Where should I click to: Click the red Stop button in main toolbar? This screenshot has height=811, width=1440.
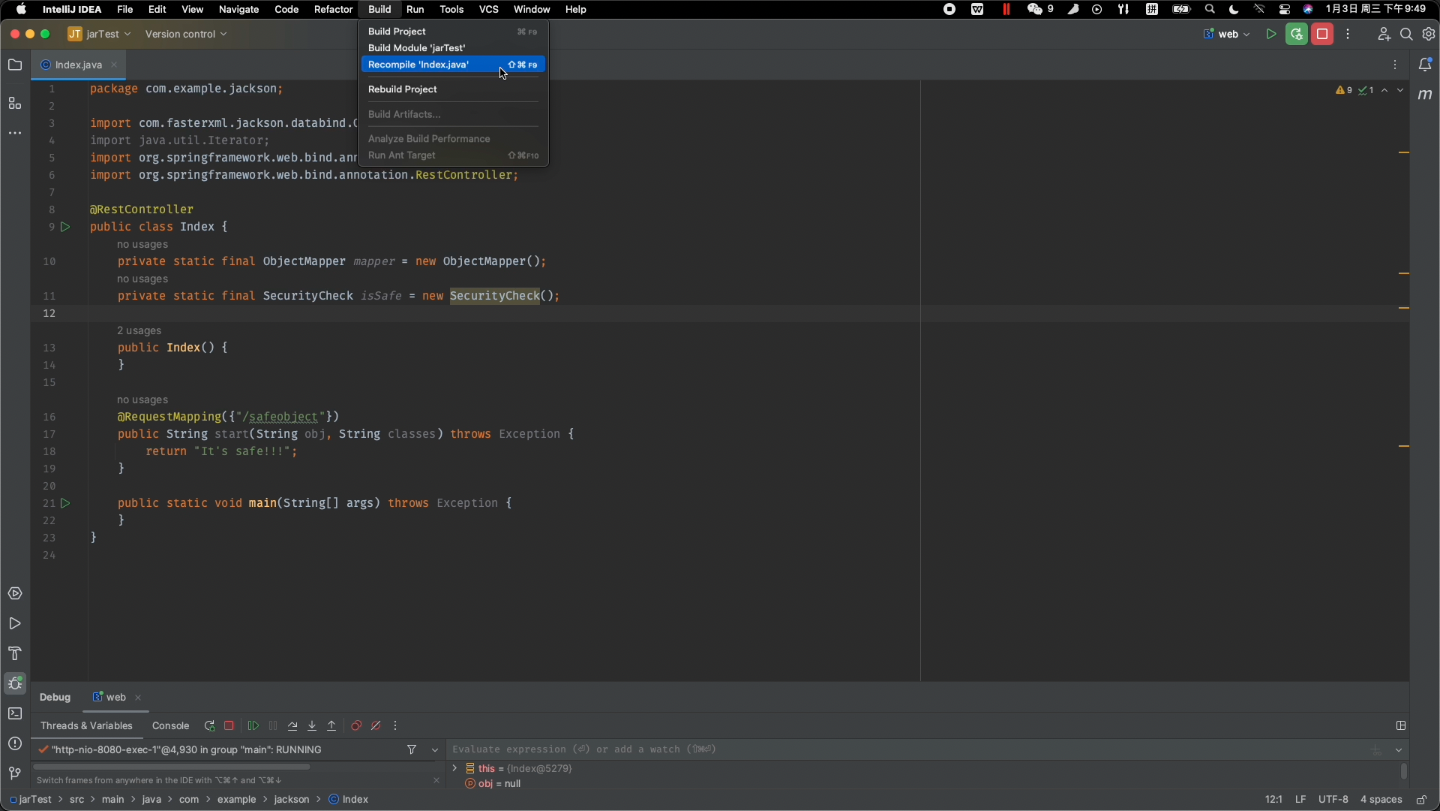pos(1322,34)
